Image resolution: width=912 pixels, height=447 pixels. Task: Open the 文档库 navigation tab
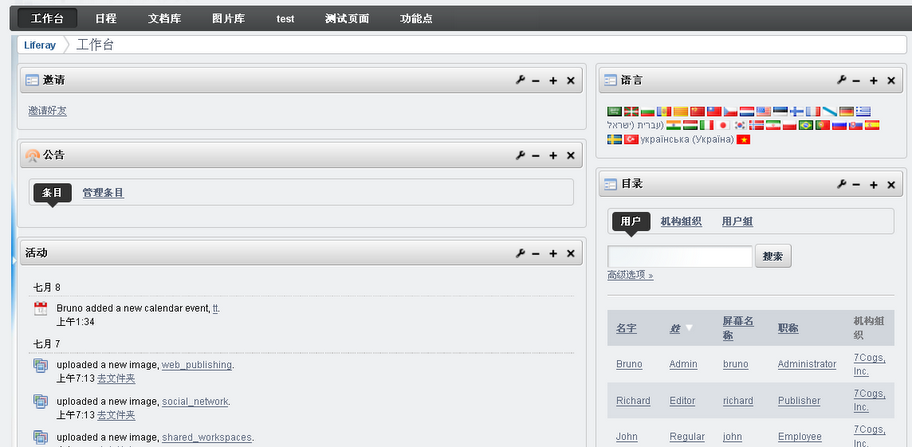click(165, 19)
